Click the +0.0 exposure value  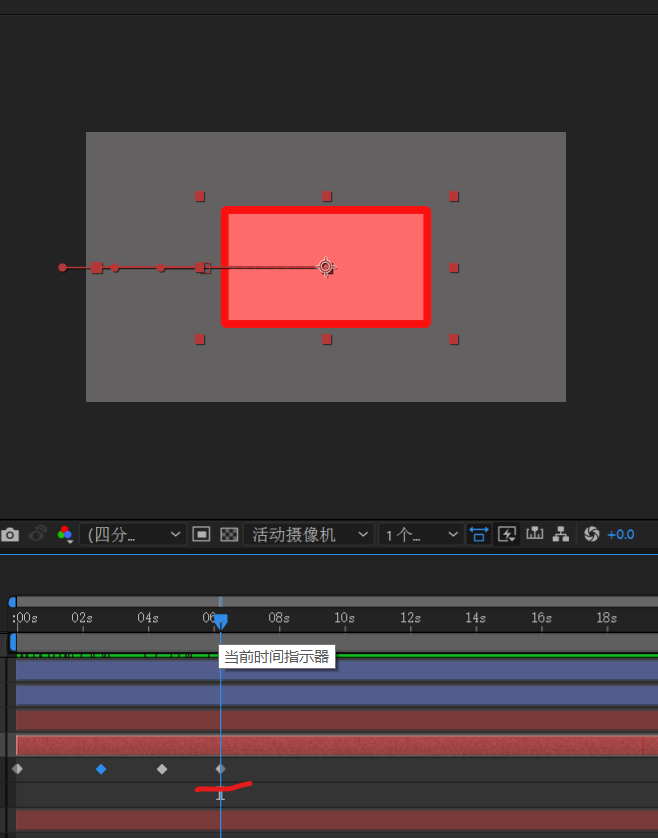621,535
